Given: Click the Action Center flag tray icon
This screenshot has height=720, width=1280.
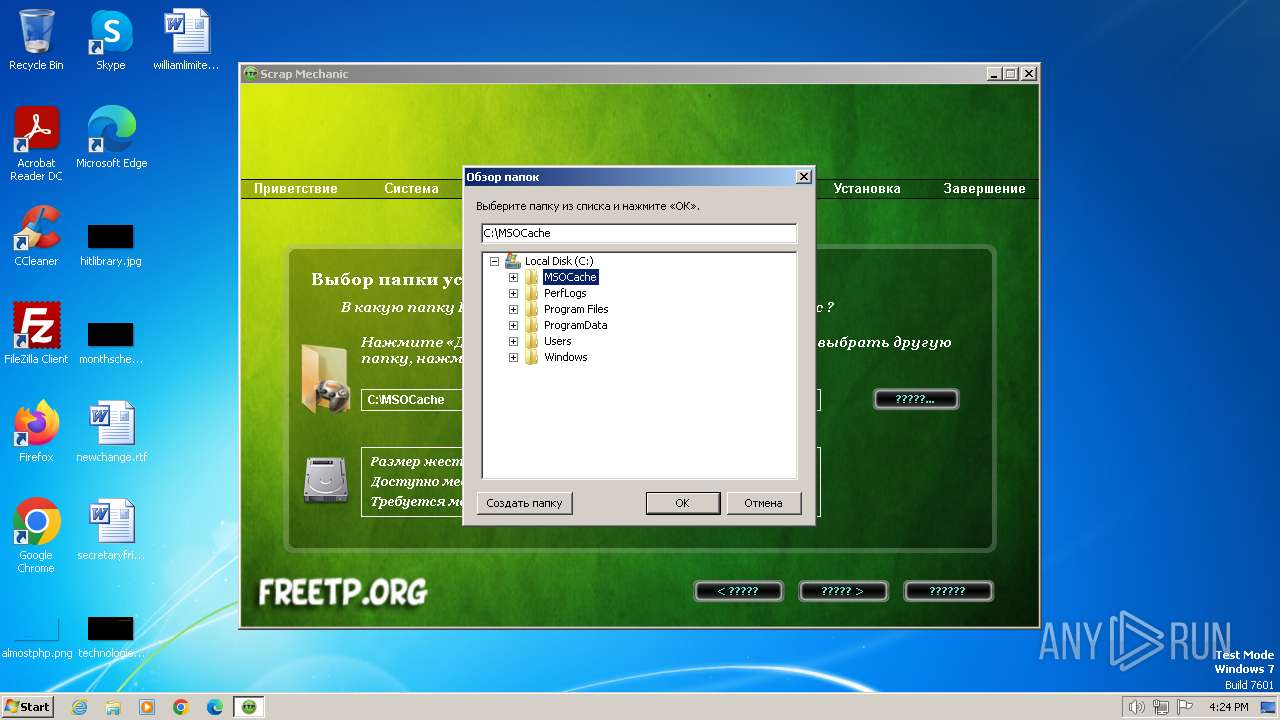Looking at the screenshot, I should [x=1185, y=707].
